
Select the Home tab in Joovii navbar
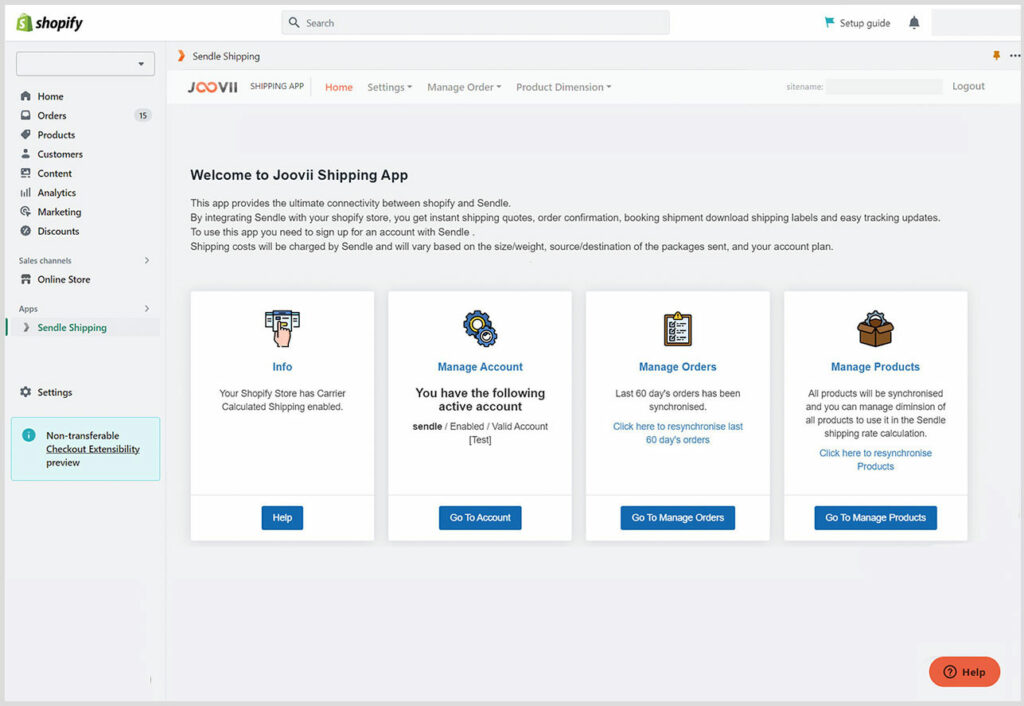tap(339, 87)
